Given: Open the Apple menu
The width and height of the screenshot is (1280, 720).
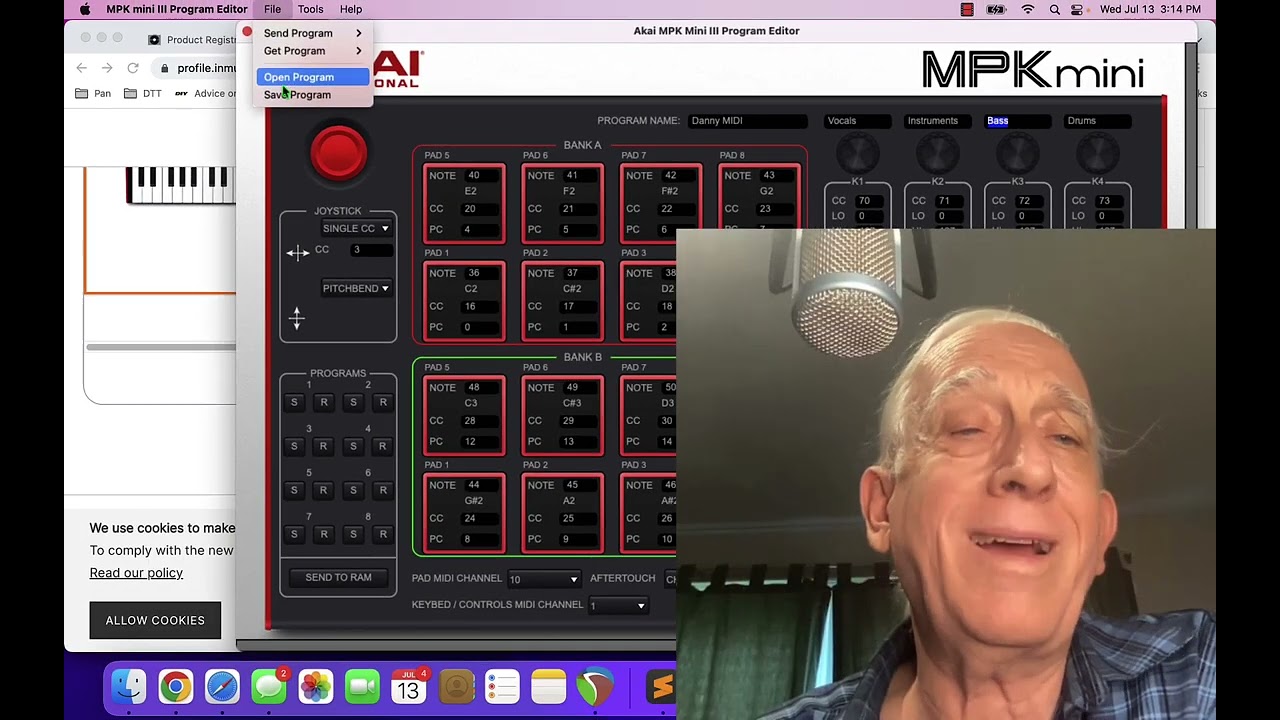Looking at the screenshot, I should click(x=84, y=9).
